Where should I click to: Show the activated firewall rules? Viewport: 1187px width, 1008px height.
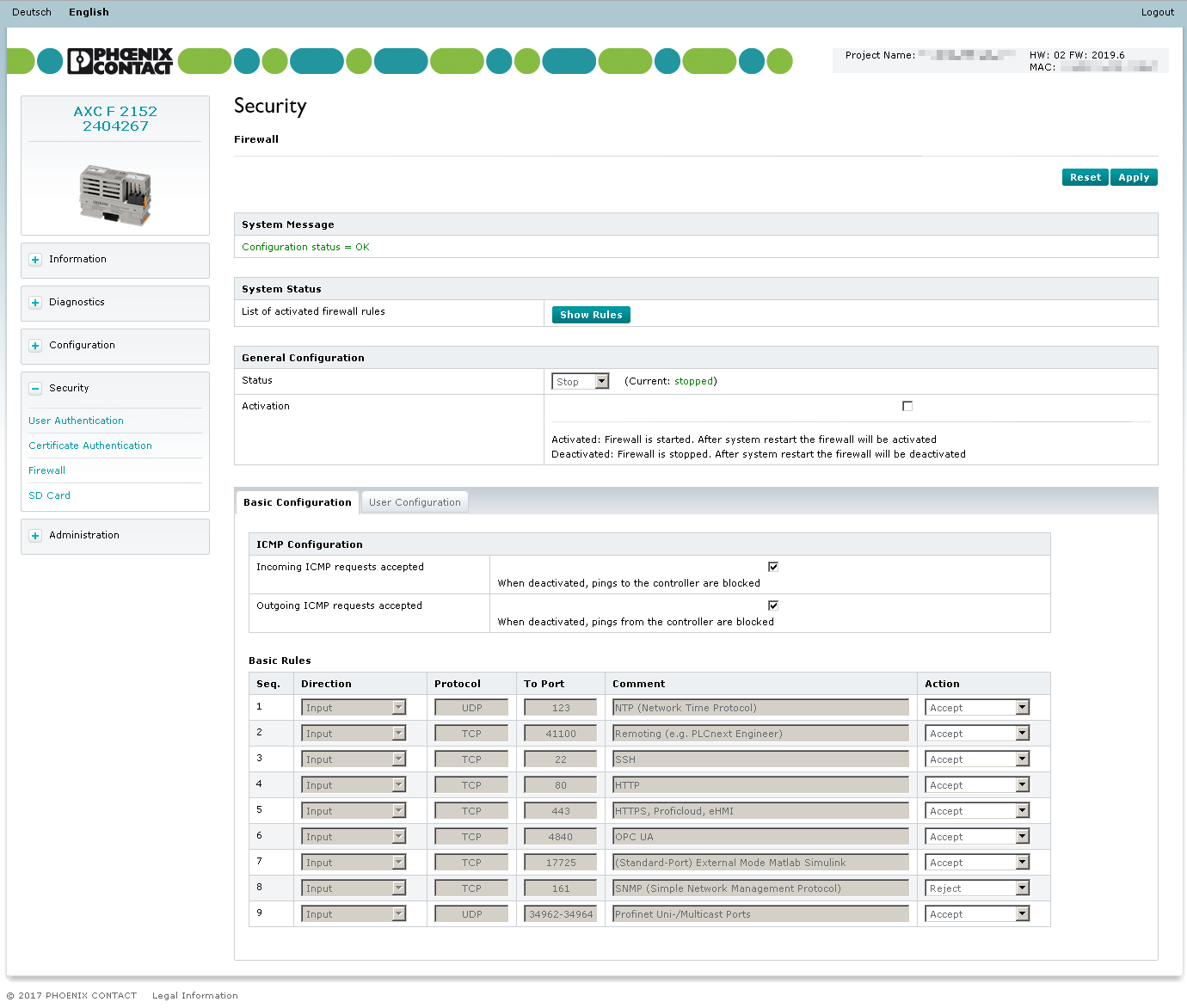(x=591, y=315)
